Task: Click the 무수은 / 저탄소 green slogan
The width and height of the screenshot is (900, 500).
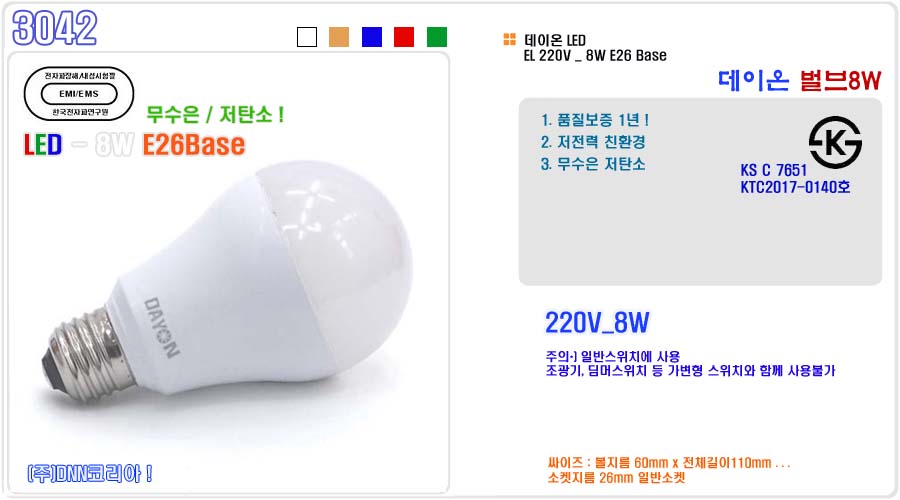Action: (x=215, y=114)
